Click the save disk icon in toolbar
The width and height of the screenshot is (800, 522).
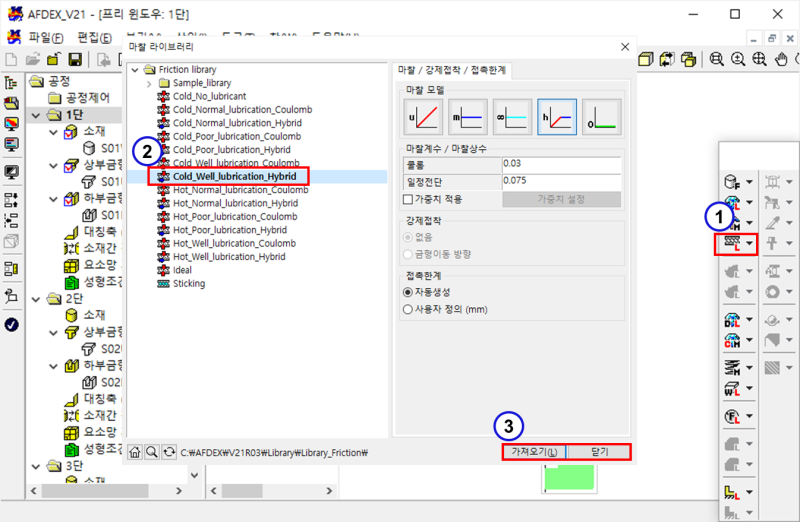(74, 60)
